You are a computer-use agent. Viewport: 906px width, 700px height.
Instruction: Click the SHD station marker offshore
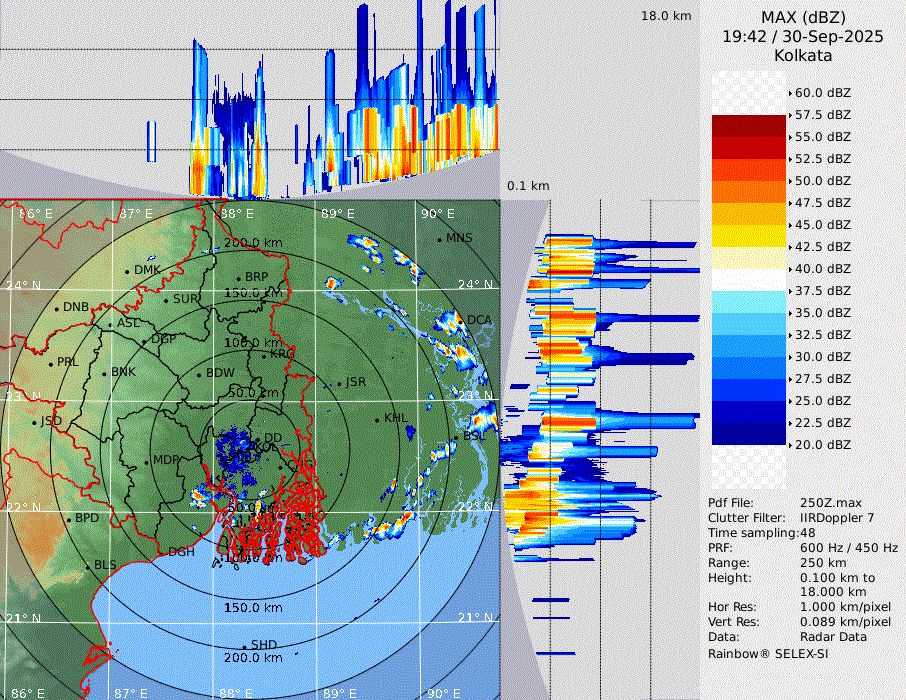tap(244, 646)
